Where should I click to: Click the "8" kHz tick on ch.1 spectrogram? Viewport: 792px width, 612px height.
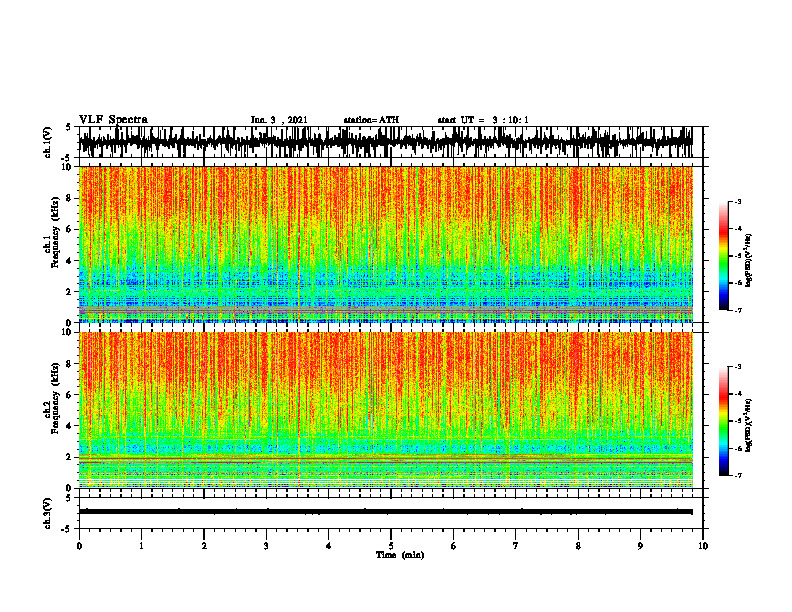tap(70, 198)
